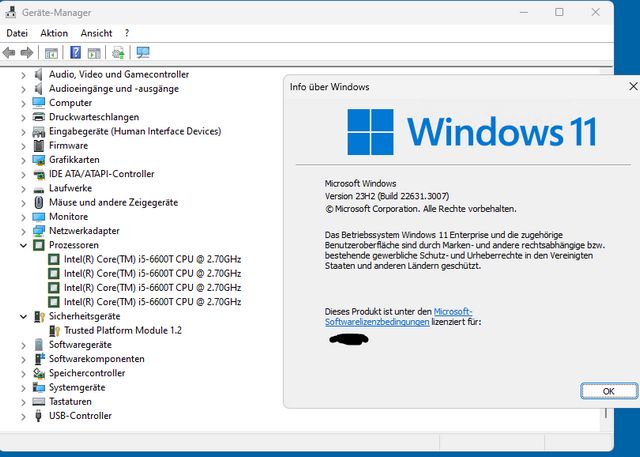
Task: Click OK in Info über Windows dialog
Action: (609, 391)
